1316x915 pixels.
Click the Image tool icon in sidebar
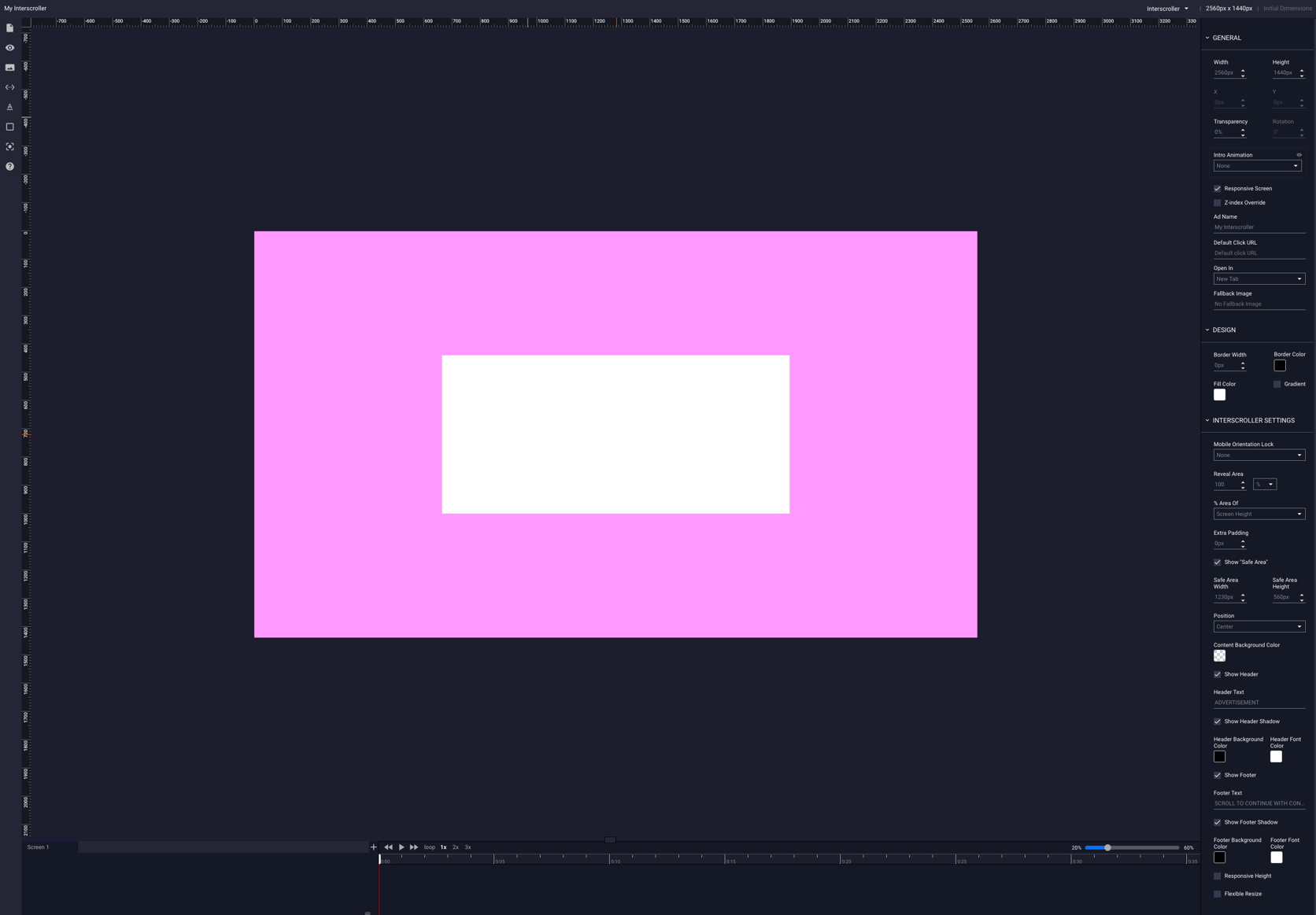[9, 67]
